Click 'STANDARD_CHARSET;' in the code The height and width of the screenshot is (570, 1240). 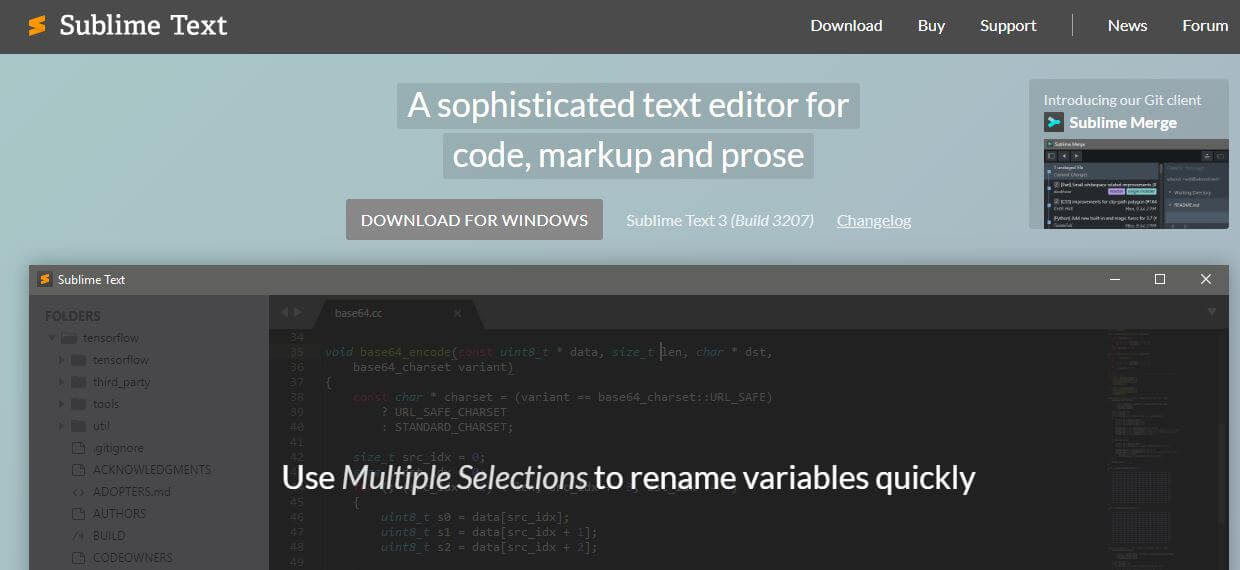point(454,427)
